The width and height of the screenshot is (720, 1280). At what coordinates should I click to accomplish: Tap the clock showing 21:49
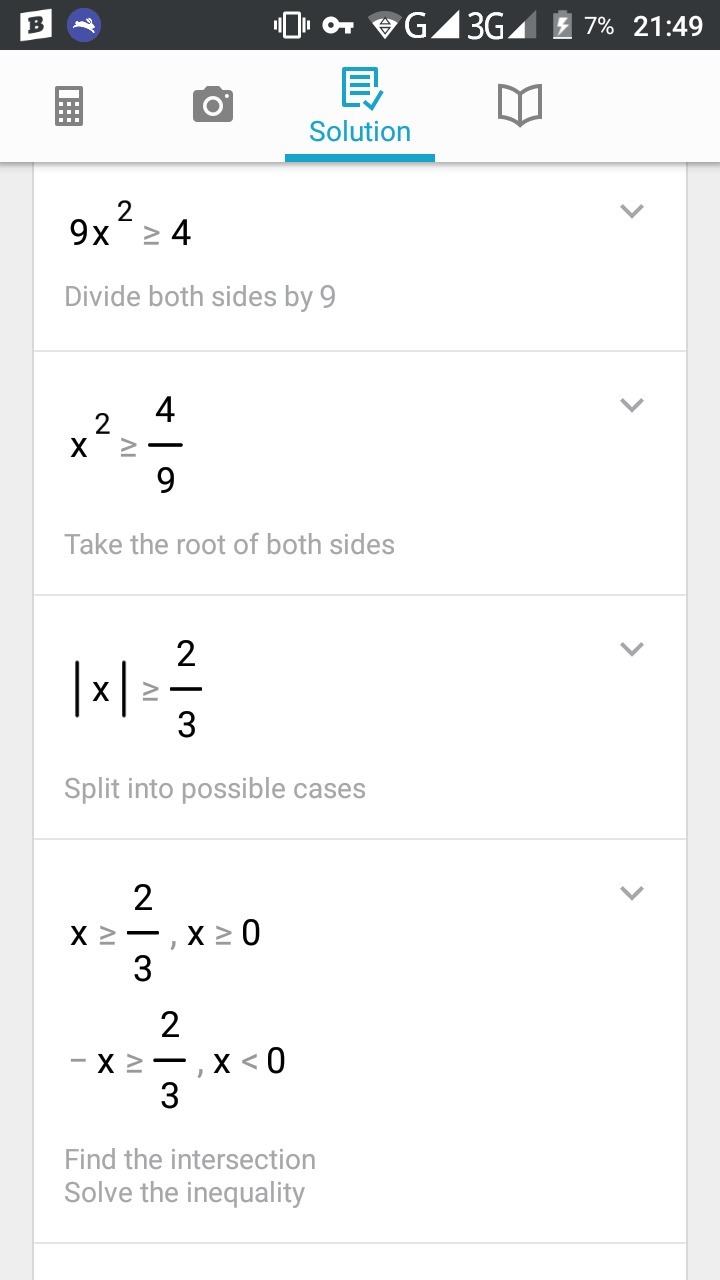point(668,25)
